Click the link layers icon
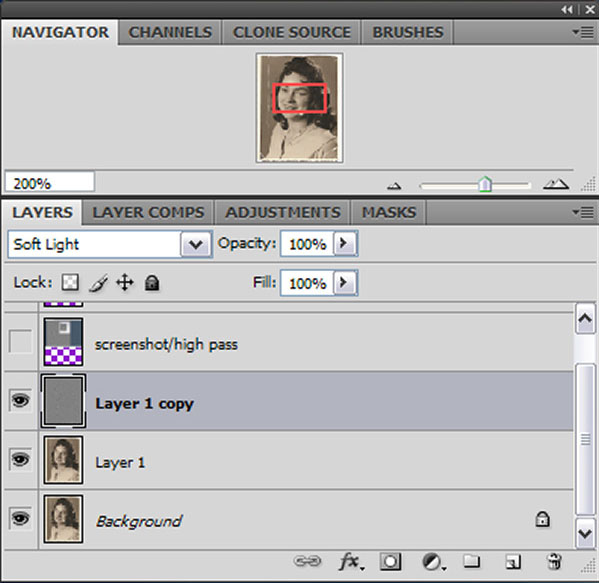Screen dimensions: 599x583 tap(307, 561)
